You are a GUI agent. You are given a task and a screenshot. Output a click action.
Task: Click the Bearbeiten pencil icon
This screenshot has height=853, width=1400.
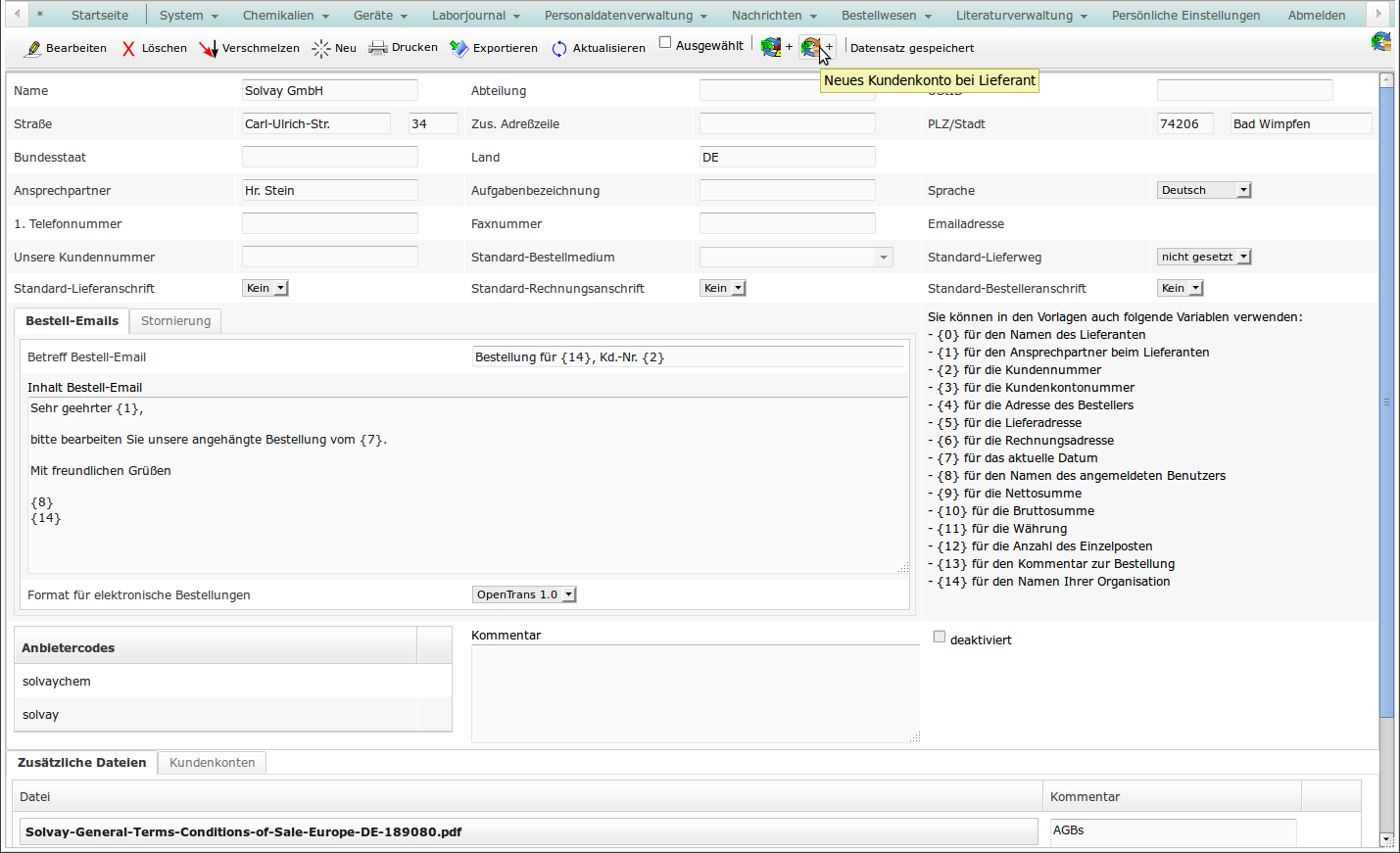click(x=33, y=48)
